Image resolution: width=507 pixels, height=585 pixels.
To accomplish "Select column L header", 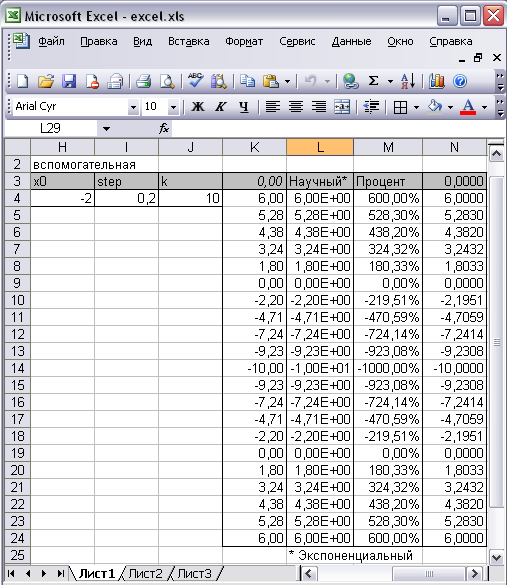I will click(x=320, y=147).
